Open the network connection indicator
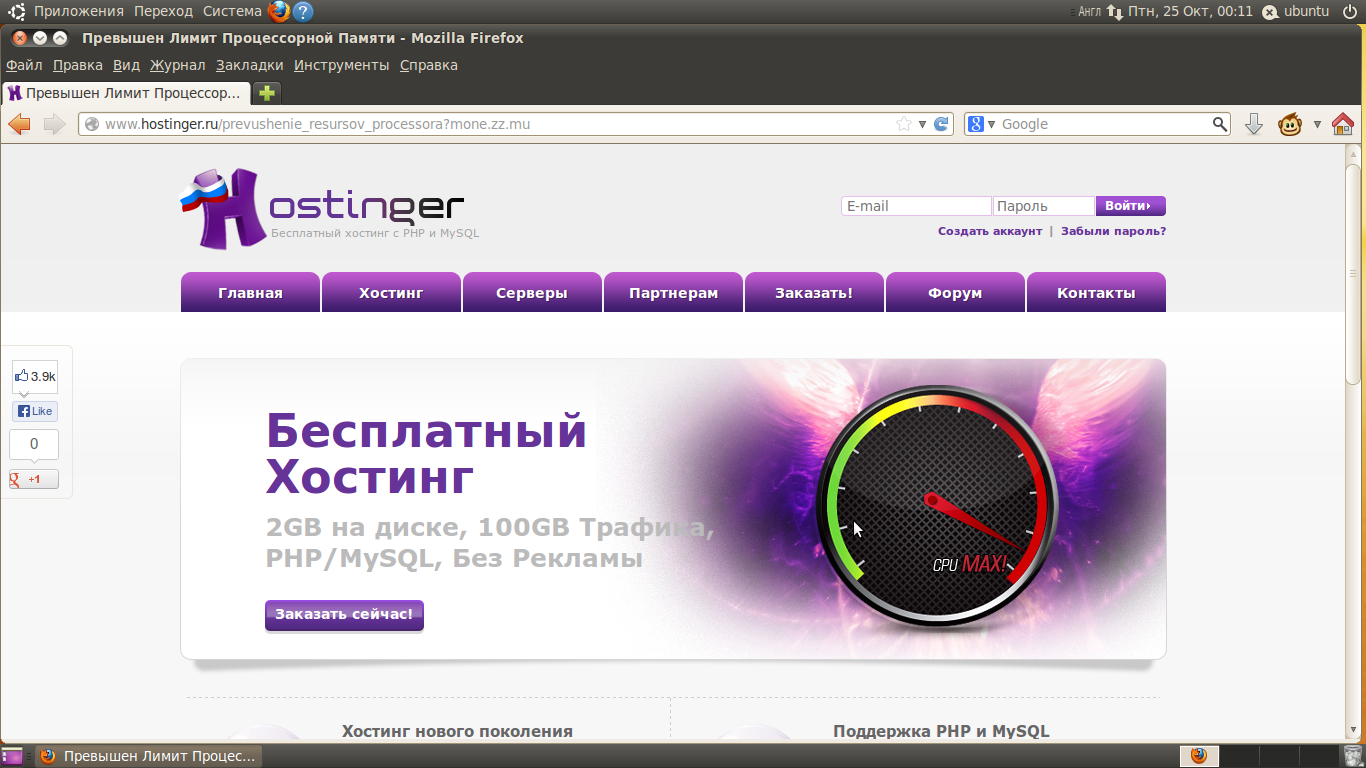This screenshot has width=1366, height=768. [1115, 12]
